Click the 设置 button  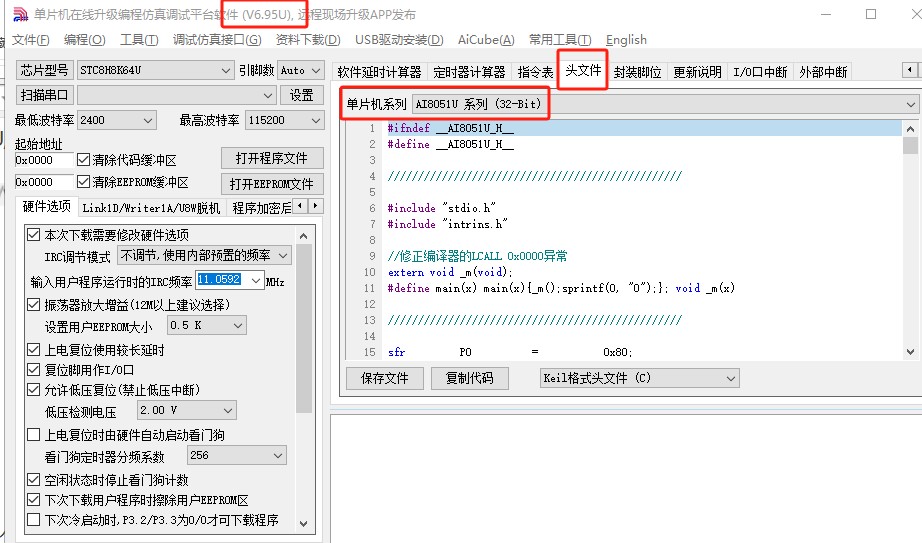[x=302, y=95]
